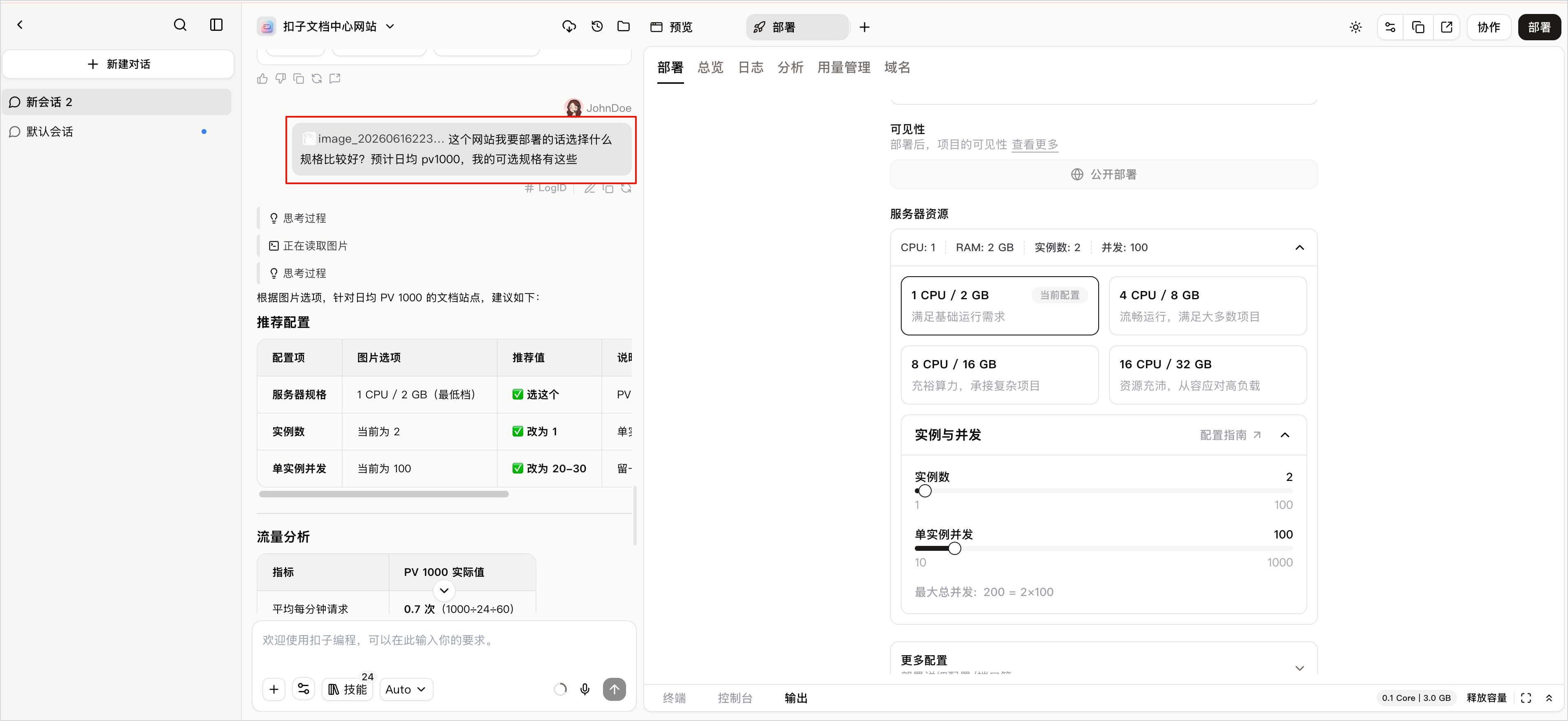Open search with the magnifier icon
This screenshot has width=1568, height=721.
click(x=180, y=25)
